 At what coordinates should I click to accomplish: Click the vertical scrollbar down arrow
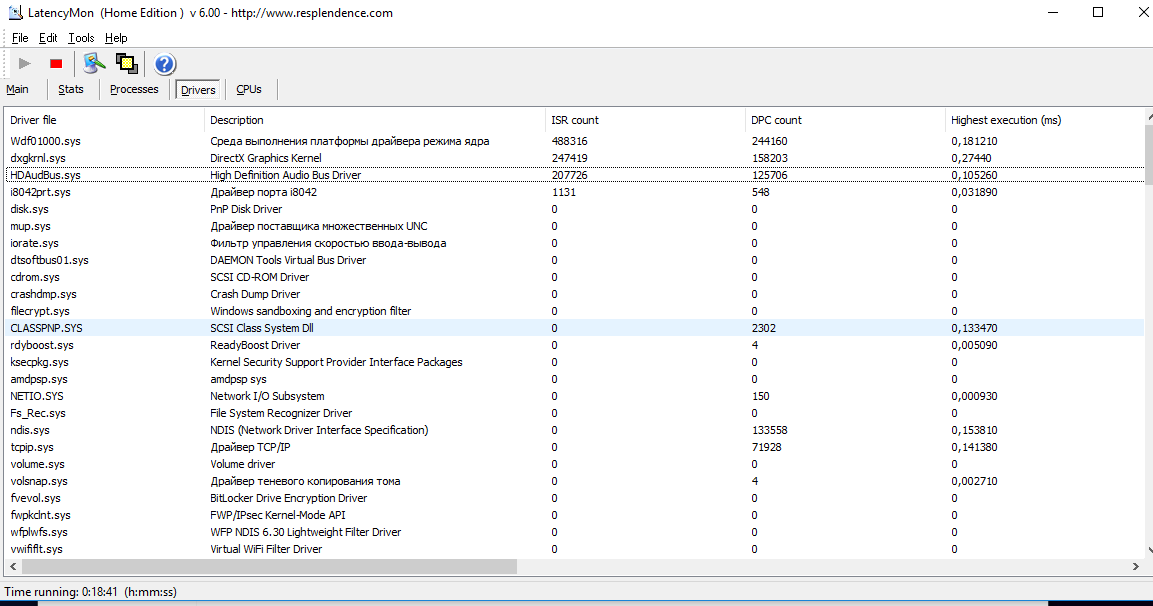point(1148,550)
